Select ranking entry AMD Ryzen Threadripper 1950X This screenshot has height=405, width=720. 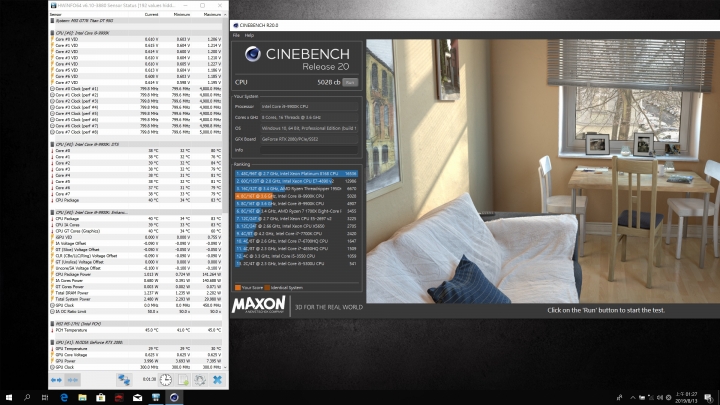pos(296,189)
